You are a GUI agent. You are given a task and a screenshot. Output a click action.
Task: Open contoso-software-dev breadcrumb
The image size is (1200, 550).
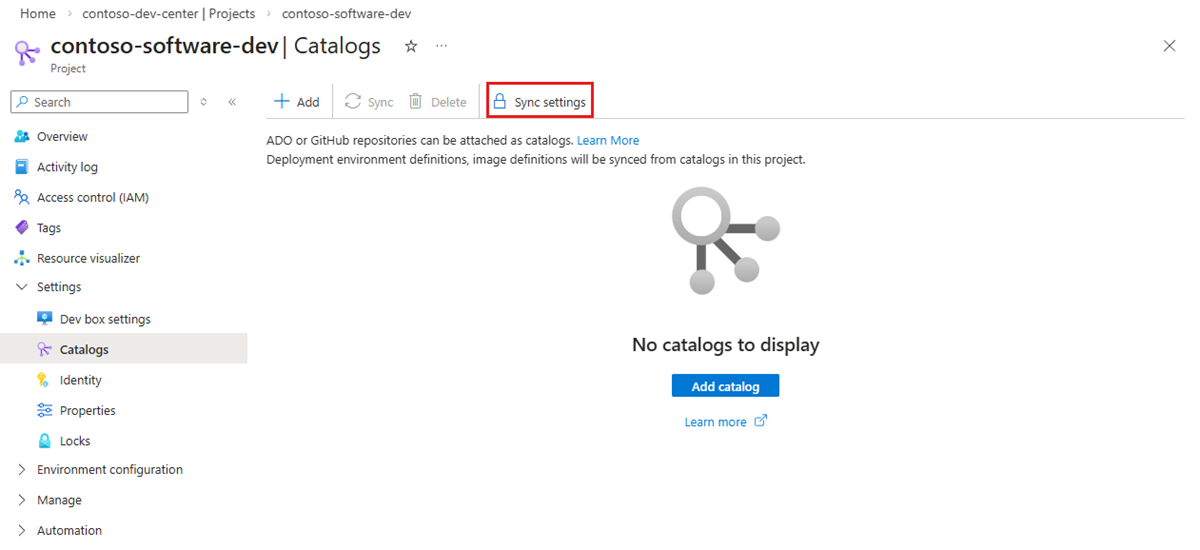pyautogui.click(x=346, y=14)
